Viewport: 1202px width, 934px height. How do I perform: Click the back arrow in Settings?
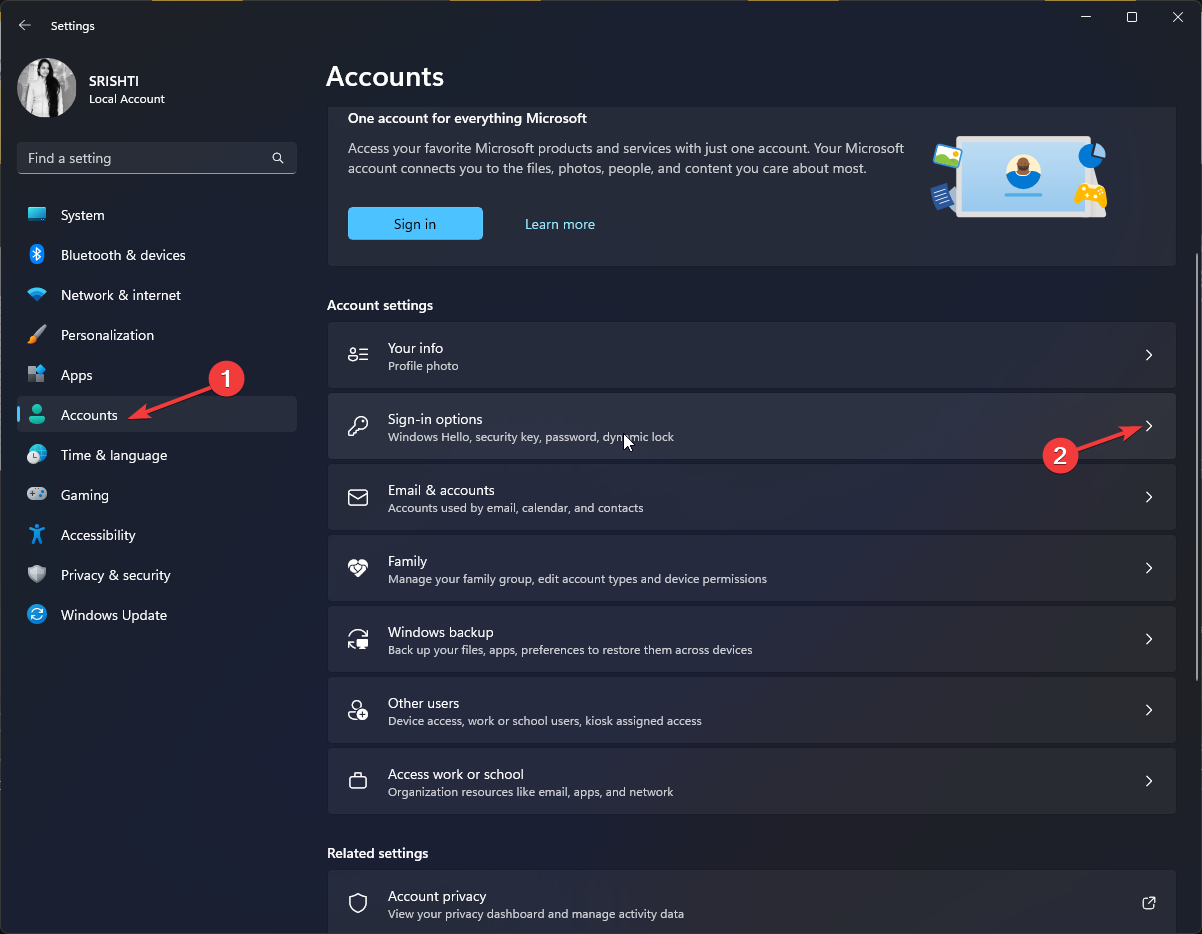pyautogui.click(x=25, y=25)
